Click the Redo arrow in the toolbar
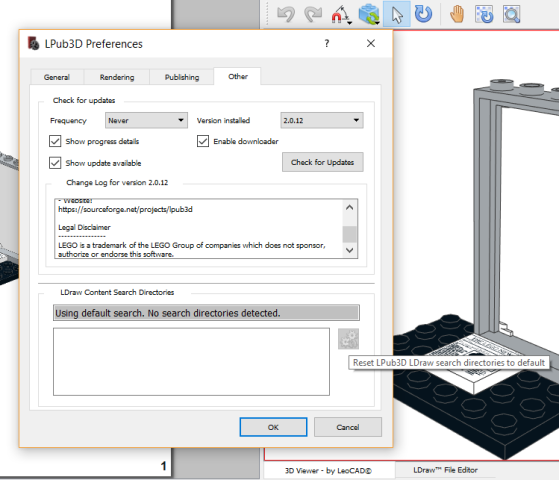 click(313, 14)
